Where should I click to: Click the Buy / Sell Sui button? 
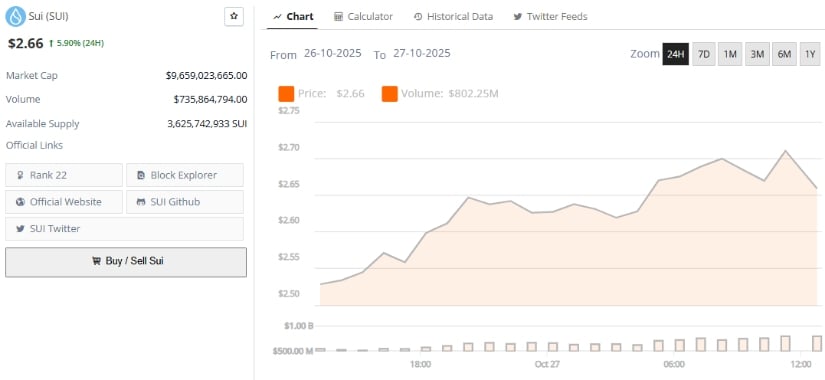[x=126, y=262]
